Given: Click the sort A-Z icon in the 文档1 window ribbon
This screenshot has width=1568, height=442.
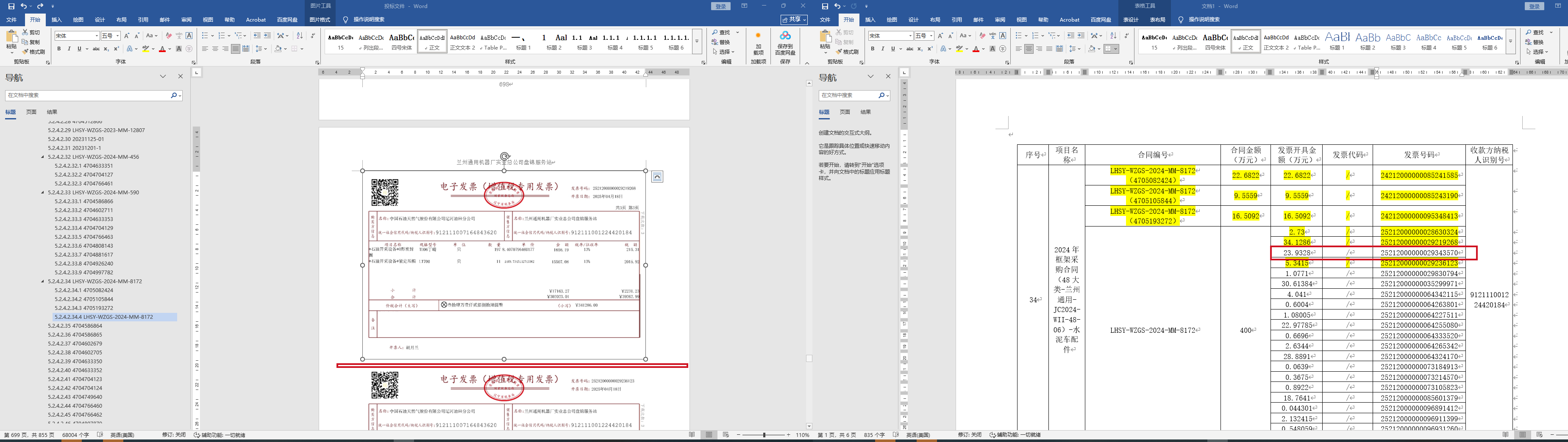Looking at the screenshot, I should [1113, 35].
